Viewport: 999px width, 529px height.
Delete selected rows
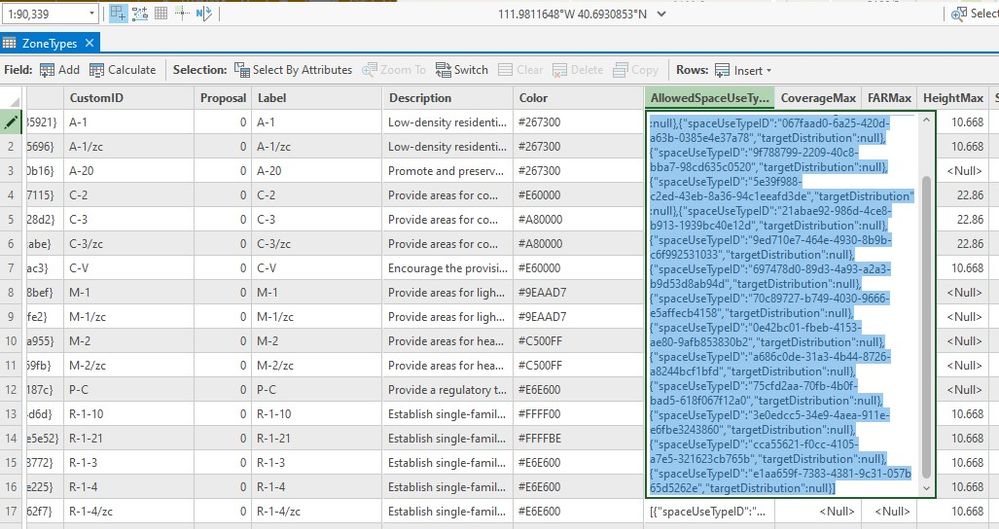point(578,70)
